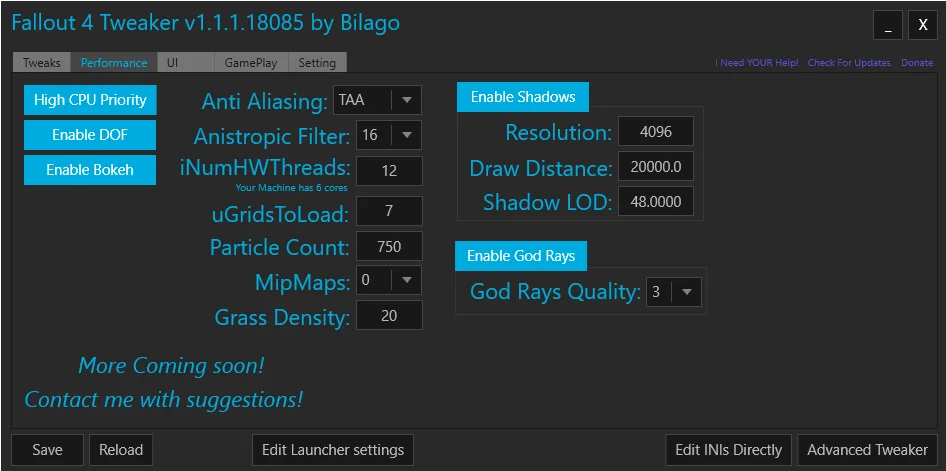Screen dimensions: 946x471
Task: Click I Need YOUR Help! link
Action: (757, 63)
